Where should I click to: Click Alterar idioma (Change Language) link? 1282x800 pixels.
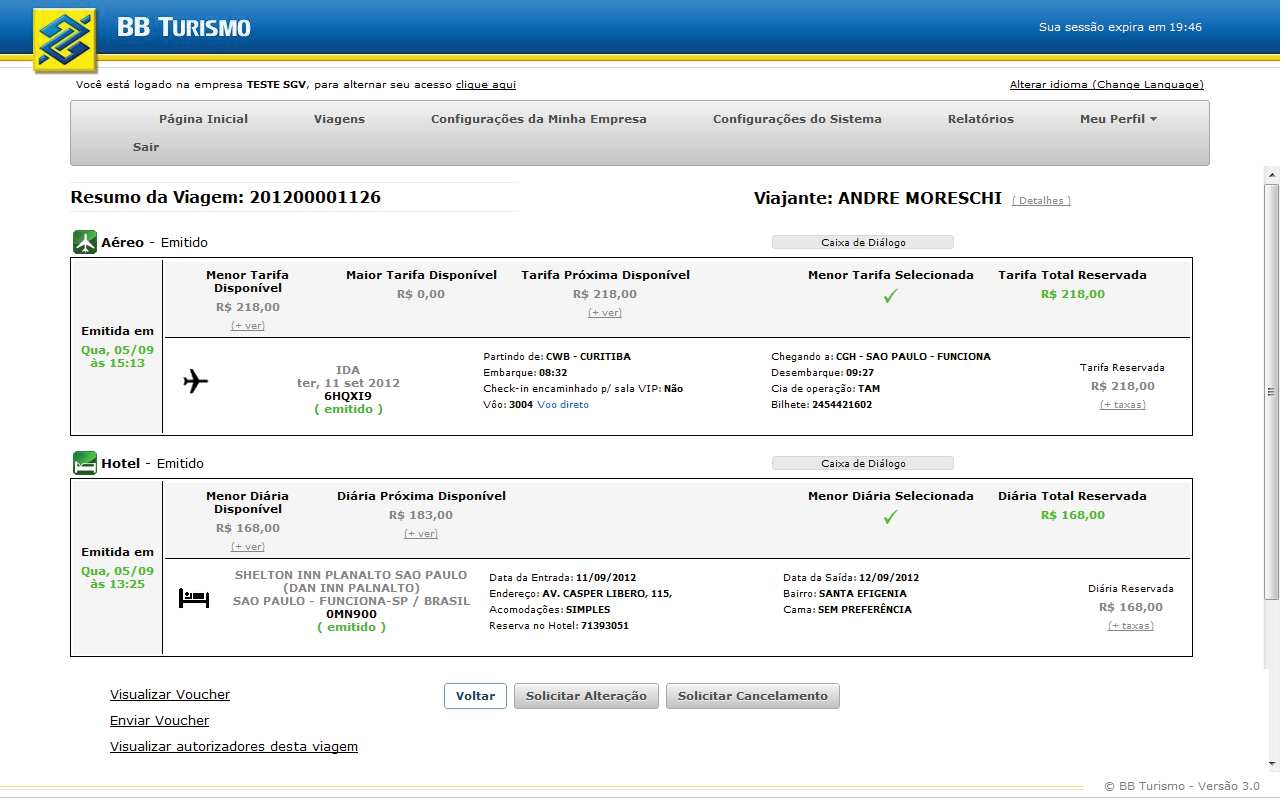(x=1107, y=85)
